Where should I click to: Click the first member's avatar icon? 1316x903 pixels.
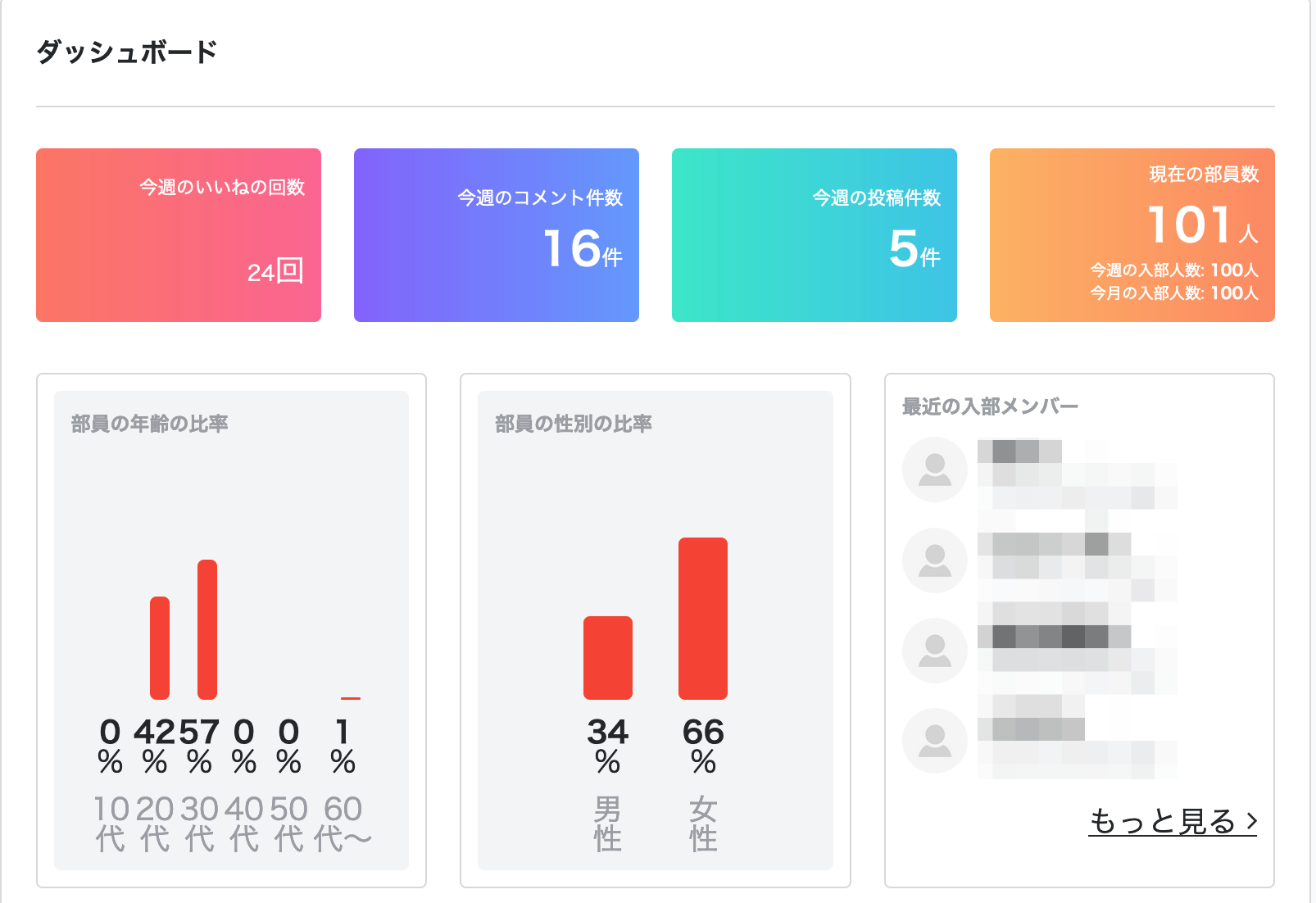934,470
